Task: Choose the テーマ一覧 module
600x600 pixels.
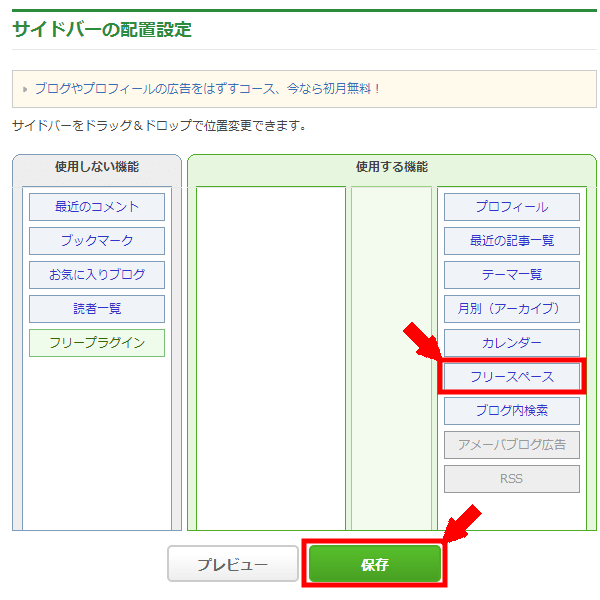Action: click(x=512, y=275)
